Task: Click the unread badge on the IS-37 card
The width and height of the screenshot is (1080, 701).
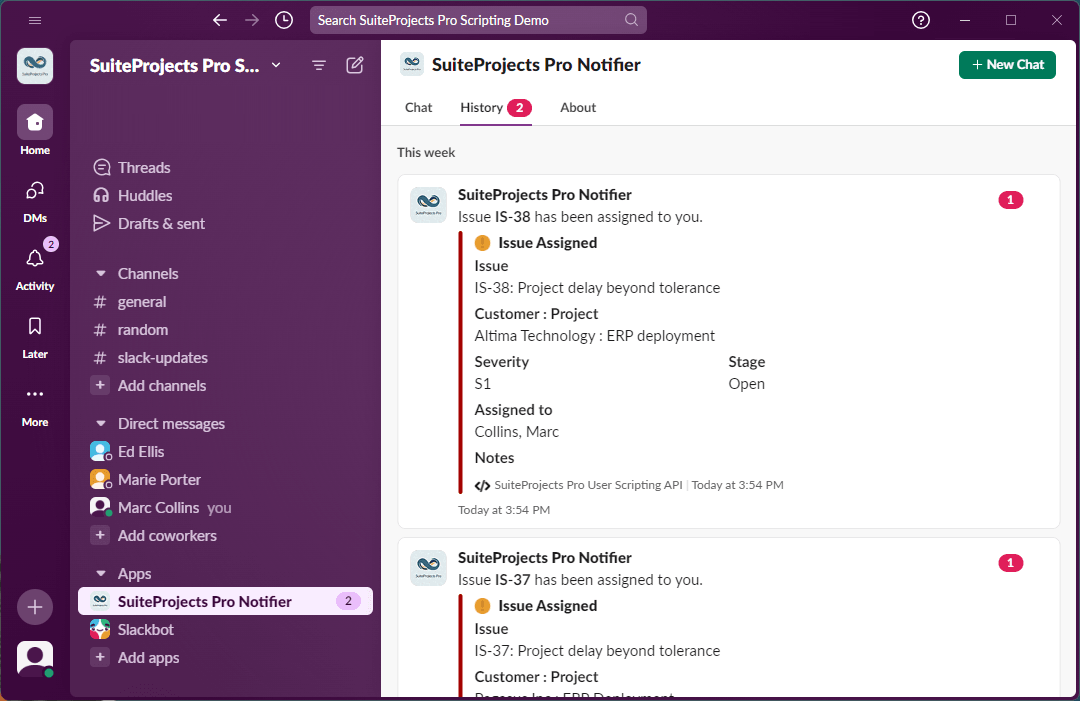Action: [1010, 563]
